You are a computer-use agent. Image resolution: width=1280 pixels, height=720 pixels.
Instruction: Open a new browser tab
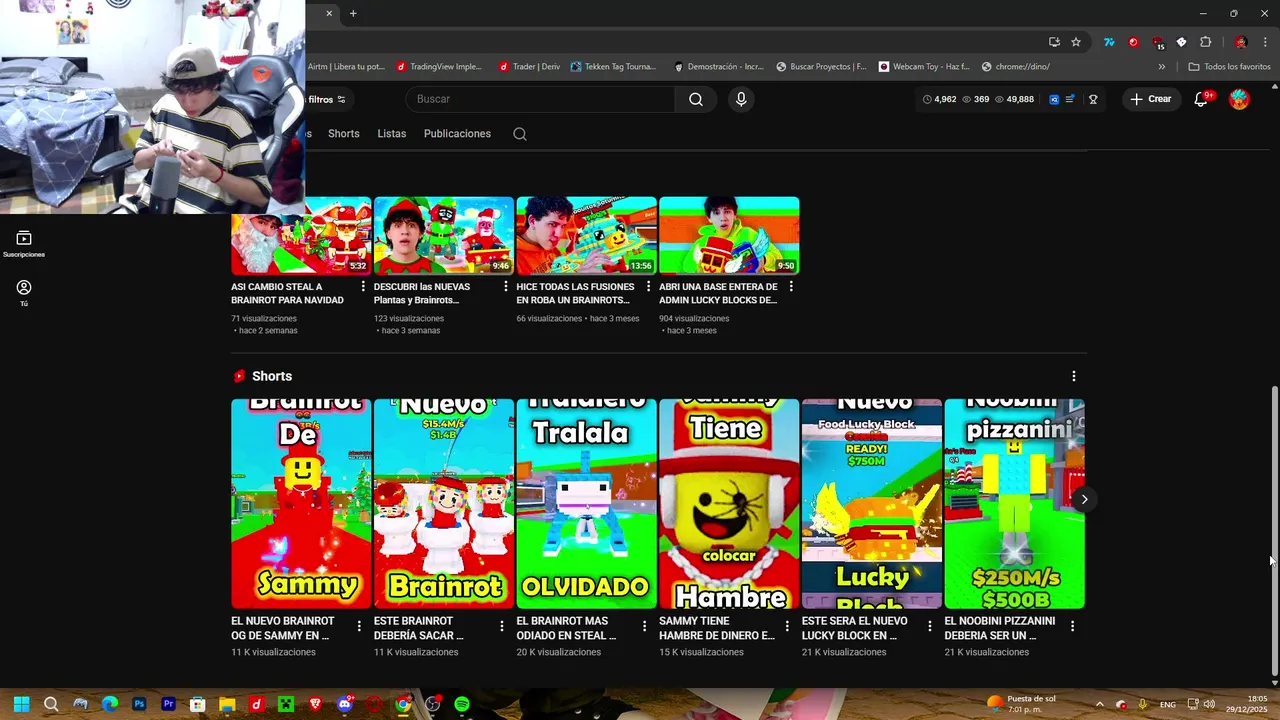[353, 13]
